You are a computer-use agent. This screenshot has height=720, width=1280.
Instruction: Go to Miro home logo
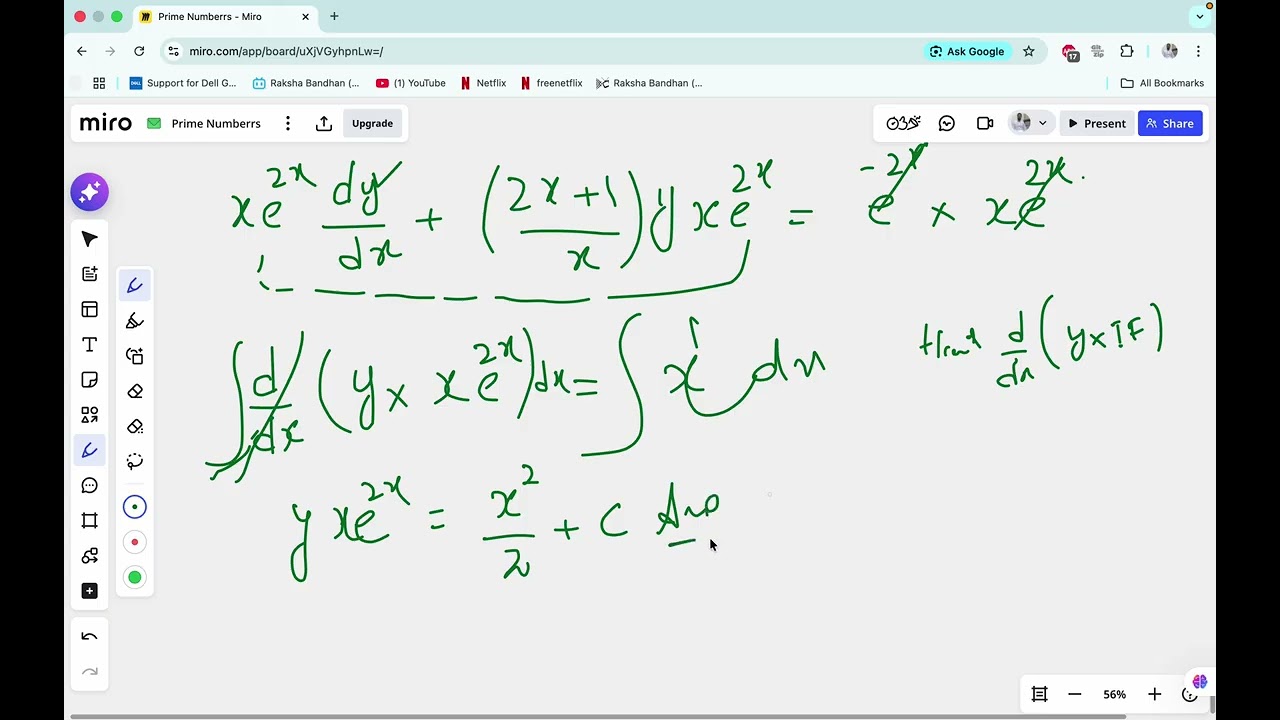pyautogui.click(x=106, y=123)
